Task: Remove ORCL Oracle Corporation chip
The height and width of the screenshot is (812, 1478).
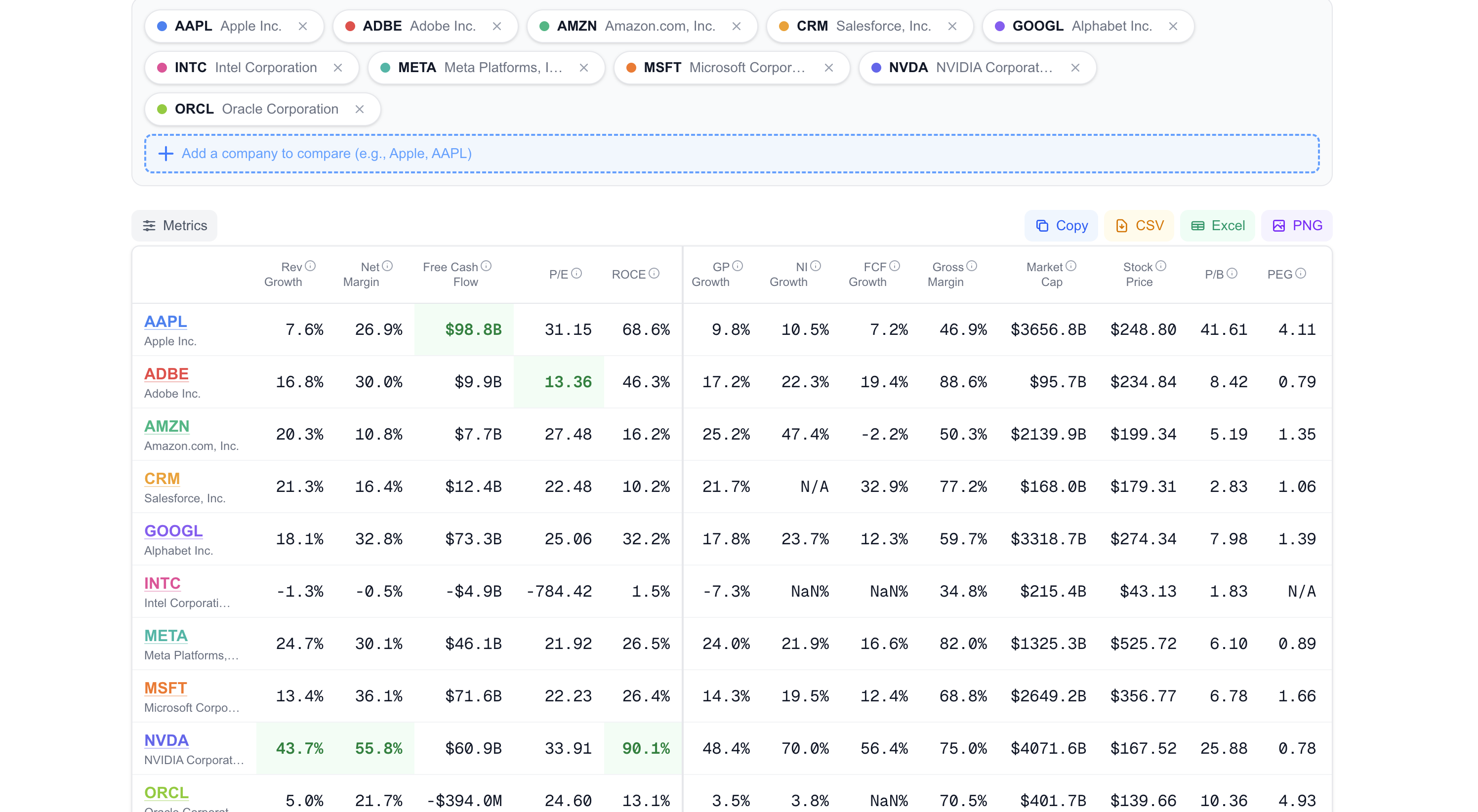Action: pos(360,109)
